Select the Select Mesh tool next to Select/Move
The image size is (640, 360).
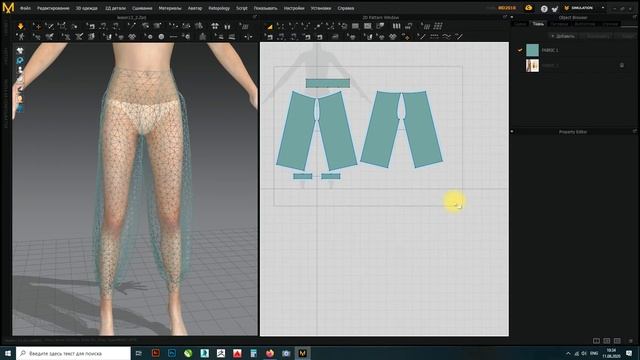coord(49,26)
